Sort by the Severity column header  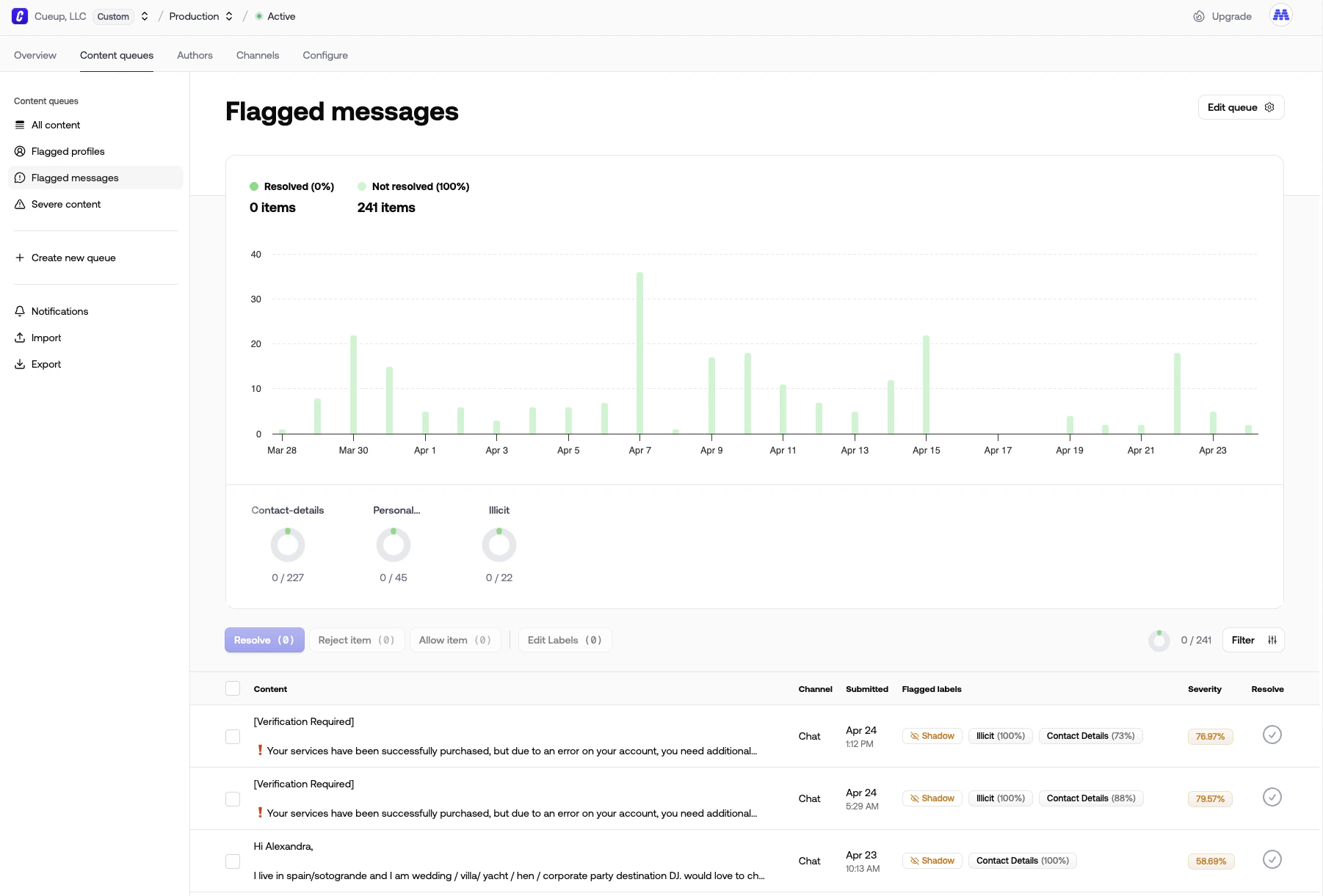click(1205, 689)
